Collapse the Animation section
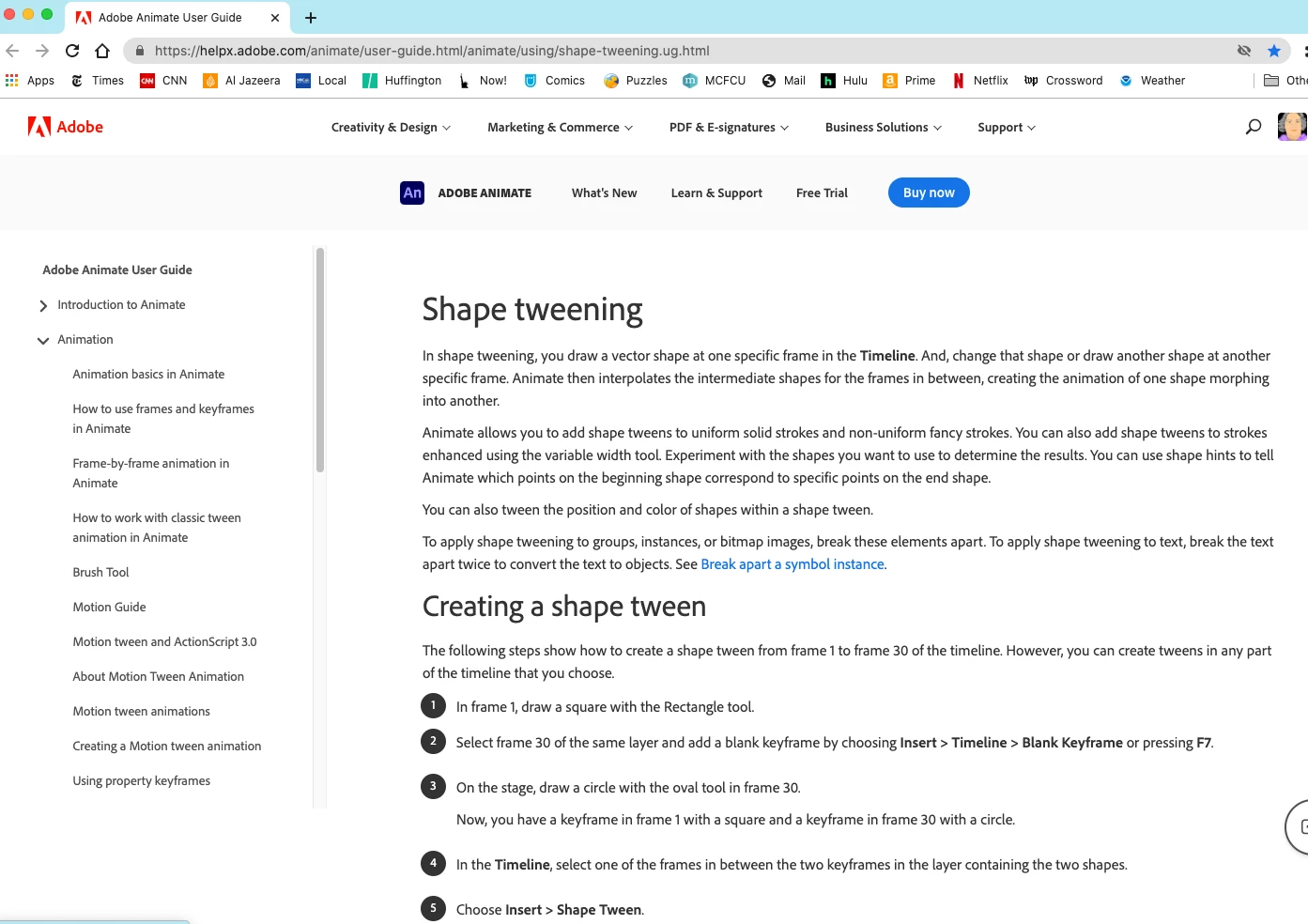1308x924 pixels. coord(43,341)
